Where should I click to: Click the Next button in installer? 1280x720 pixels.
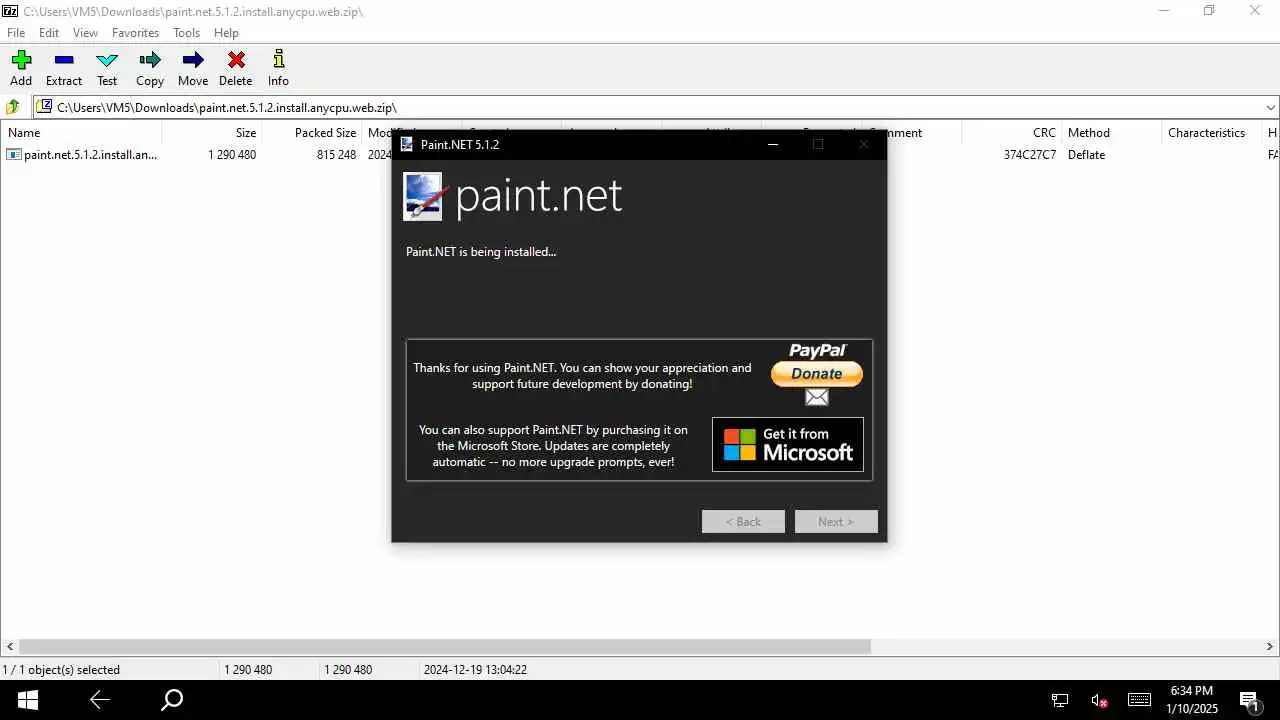[836, 521]
